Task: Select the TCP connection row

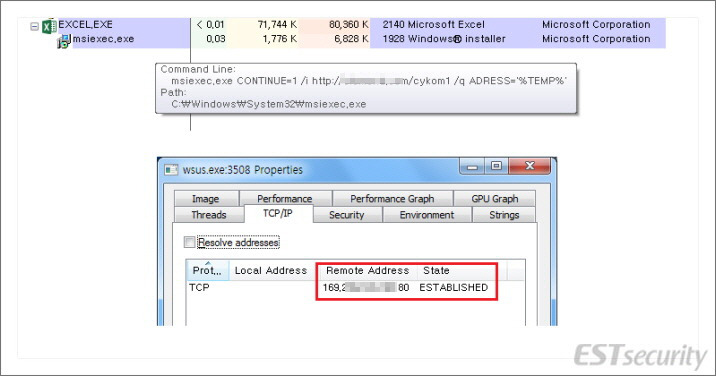Action: 355,287
